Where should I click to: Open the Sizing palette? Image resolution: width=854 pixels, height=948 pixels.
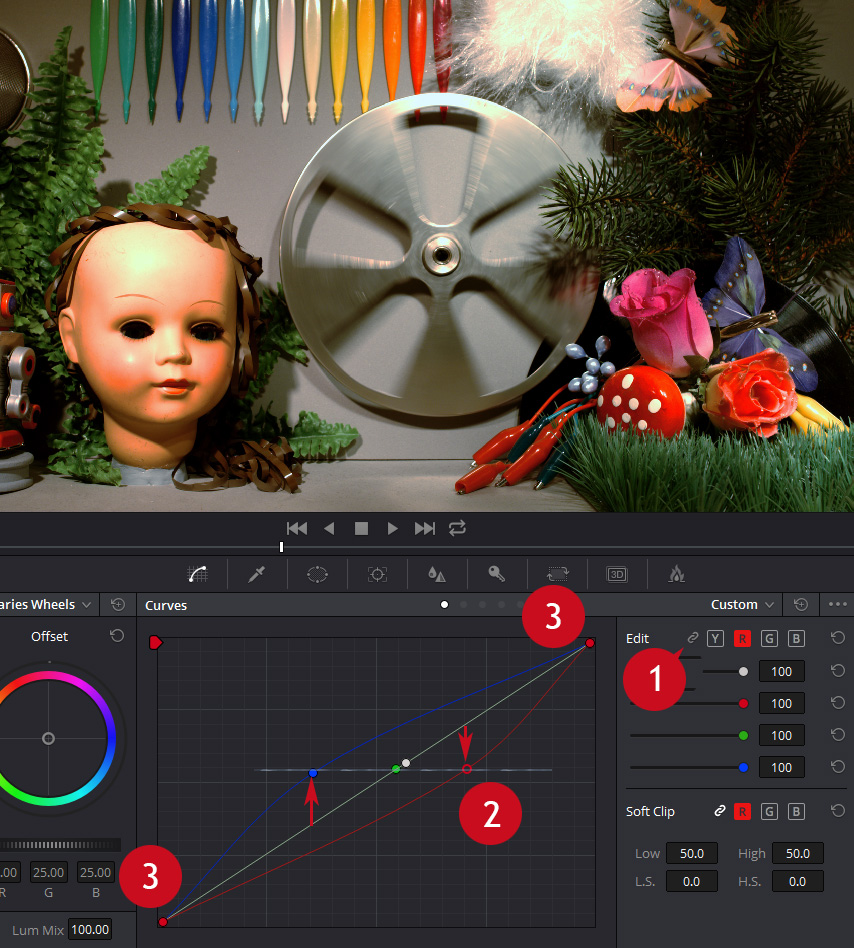click(557, 574)
